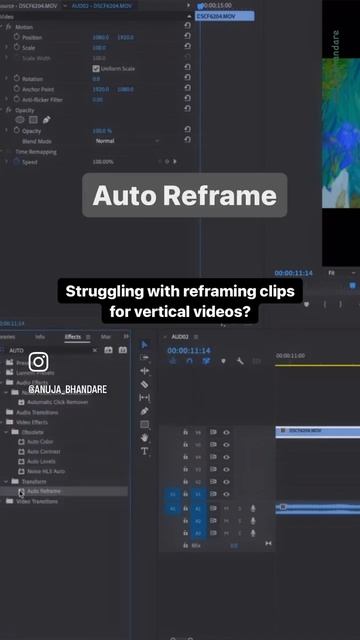Expand the Video Transitions folder
This screenshot has width=360, height=640.
click(2, 501)
